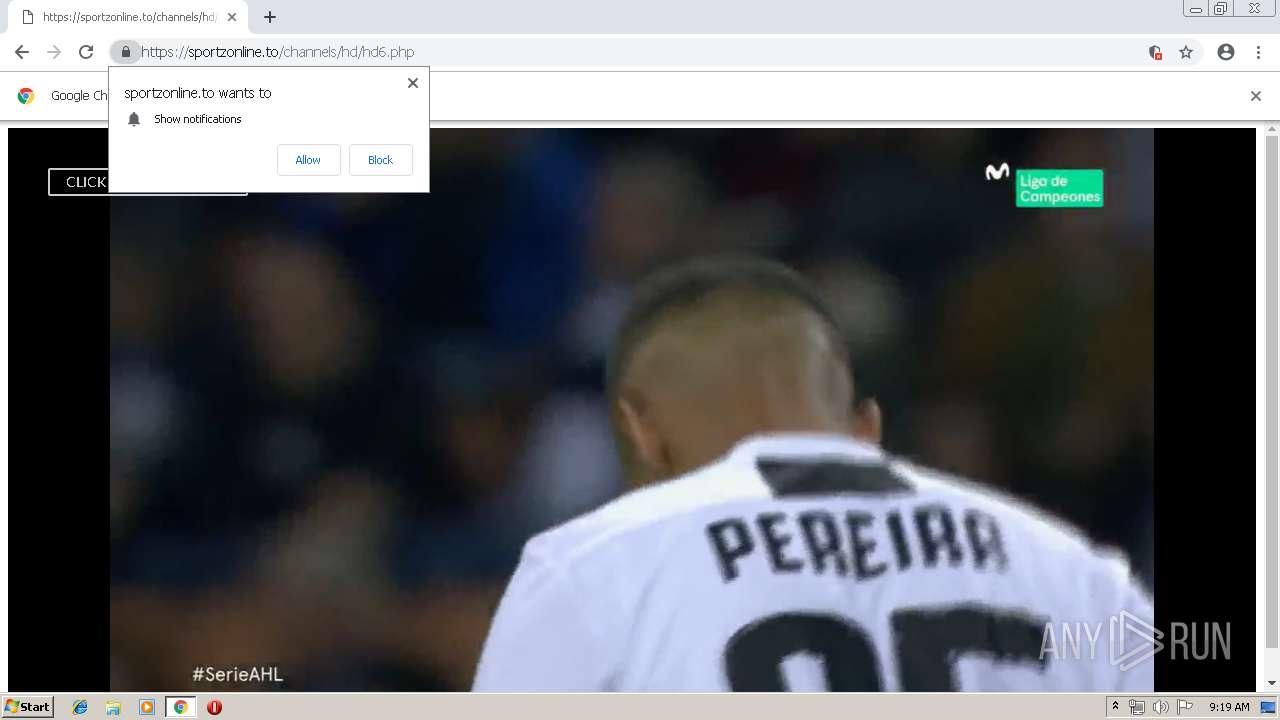Switch to Chrome in the taskbar
1280x720 pixels.
pyautogui.click(x=180, y=707)
